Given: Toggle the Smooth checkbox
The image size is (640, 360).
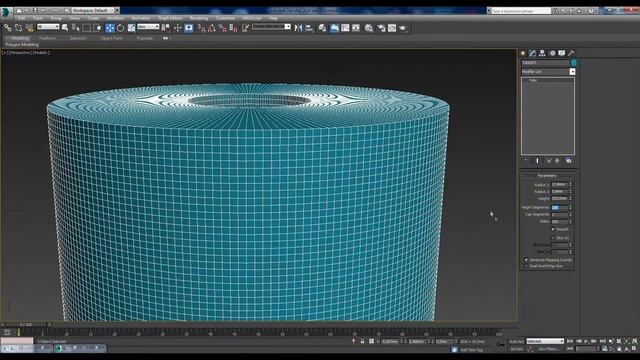Looking at the screenshot, I should tap(553, 229).
